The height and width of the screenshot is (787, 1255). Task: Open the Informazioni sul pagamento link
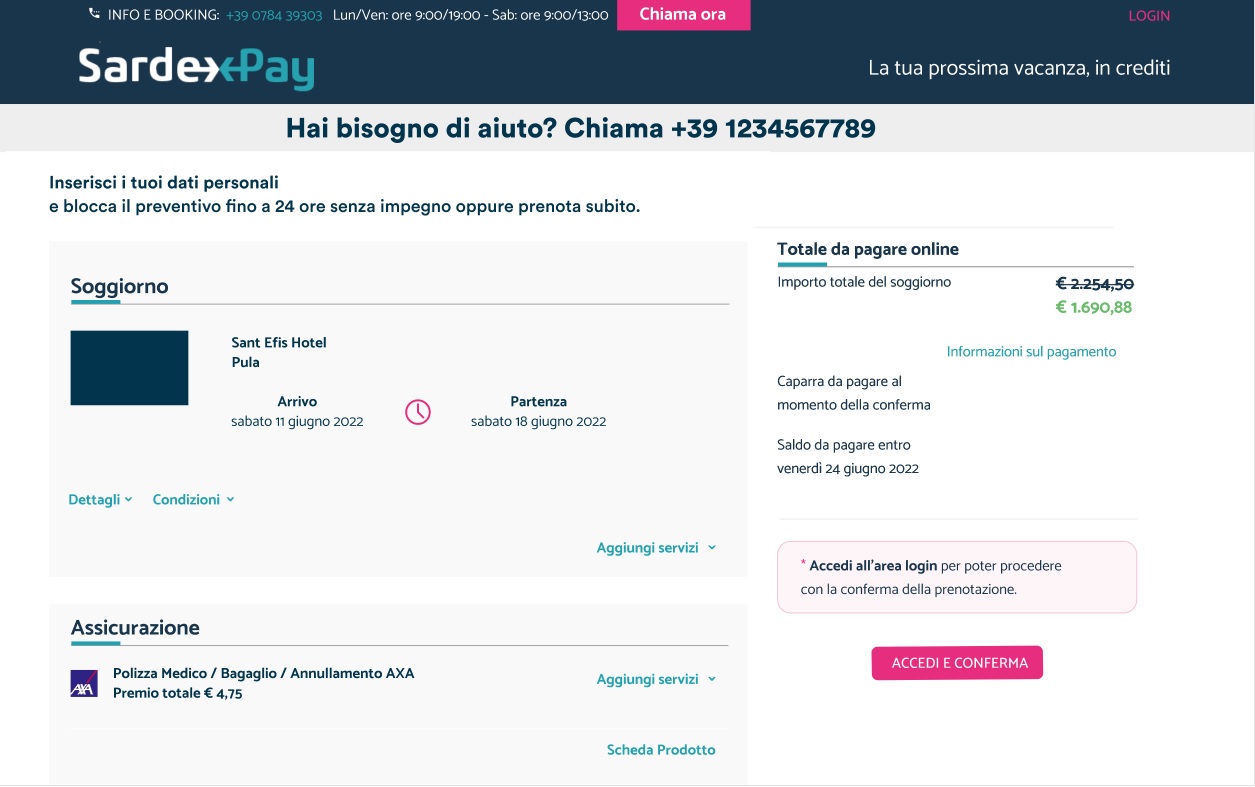coord(1032,351)
